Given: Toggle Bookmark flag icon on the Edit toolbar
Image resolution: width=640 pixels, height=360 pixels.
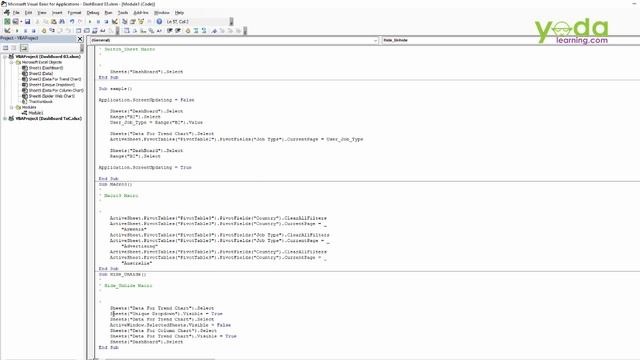Looking at the screenshot, I should coord(214,31).
